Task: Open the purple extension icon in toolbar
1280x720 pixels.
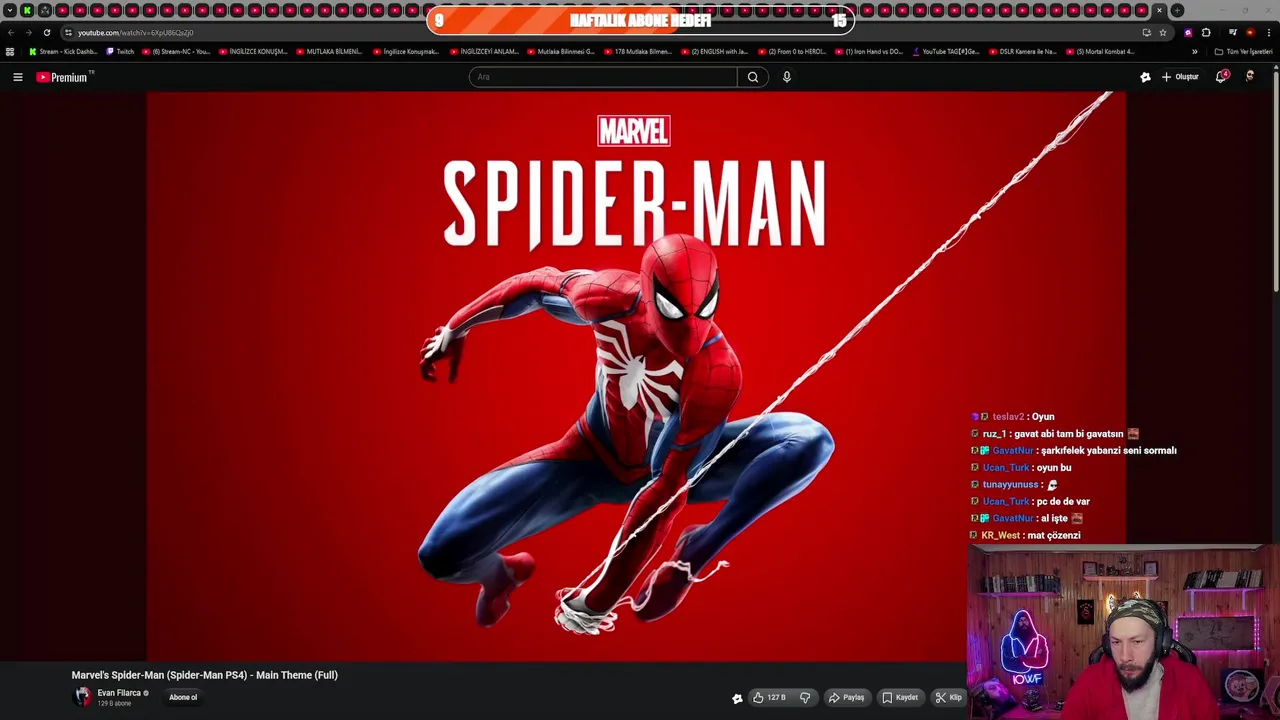Action: 1188,33
